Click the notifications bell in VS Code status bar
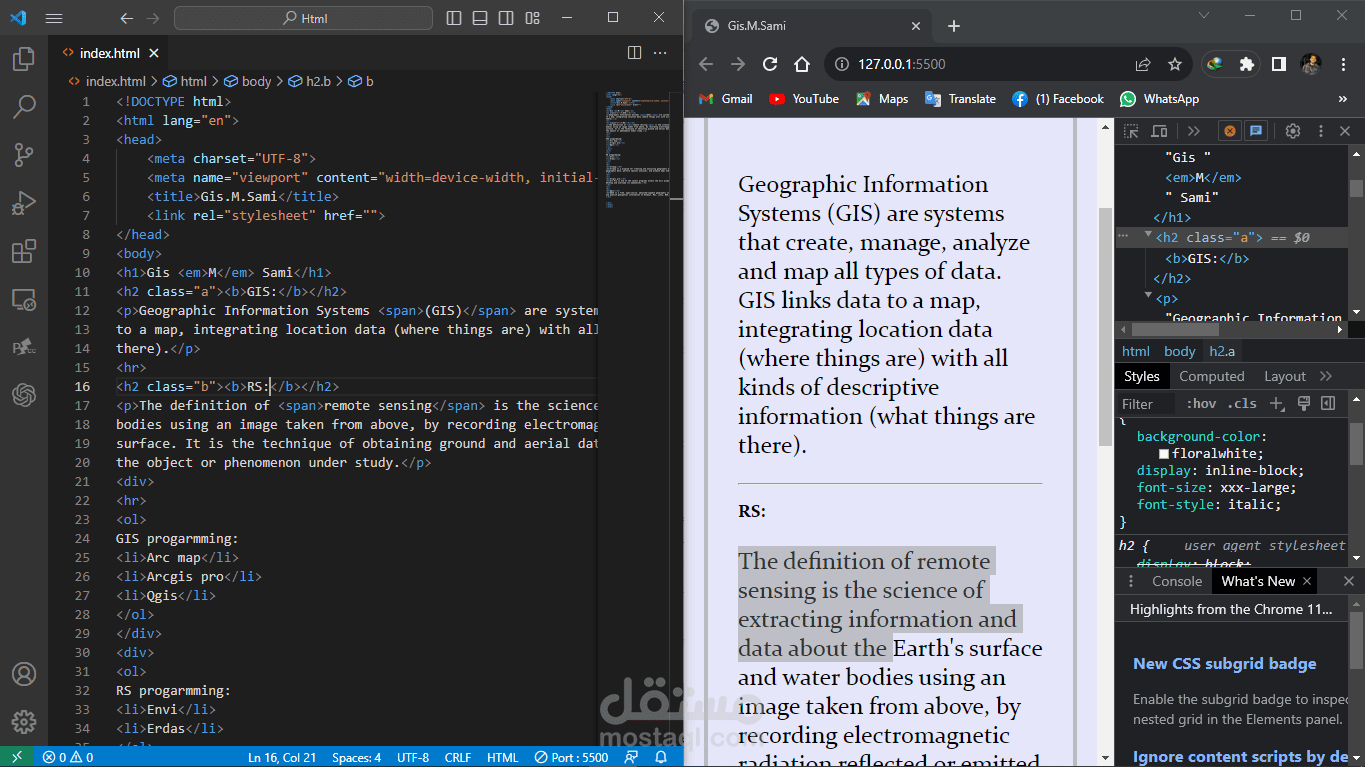Image resolution: width=1365 pixels, height=767 pixels. click(661, 757)
